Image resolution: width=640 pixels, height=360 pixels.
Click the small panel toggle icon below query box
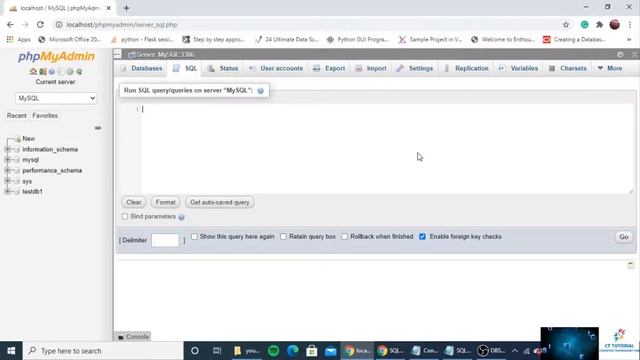pos(631,265)
